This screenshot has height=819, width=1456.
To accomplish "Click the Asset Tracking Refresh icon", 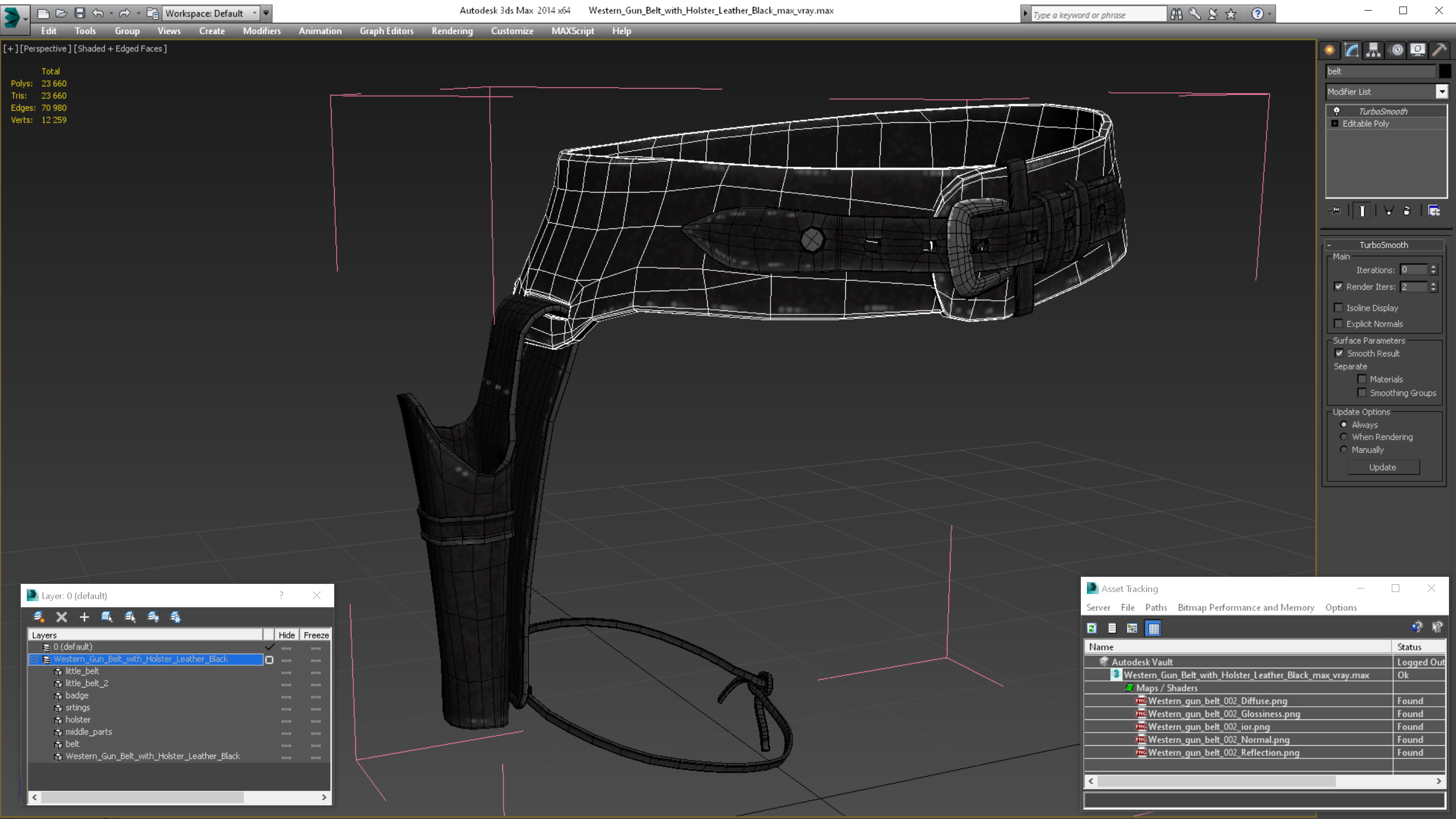I will click(x=1091, y=628).
